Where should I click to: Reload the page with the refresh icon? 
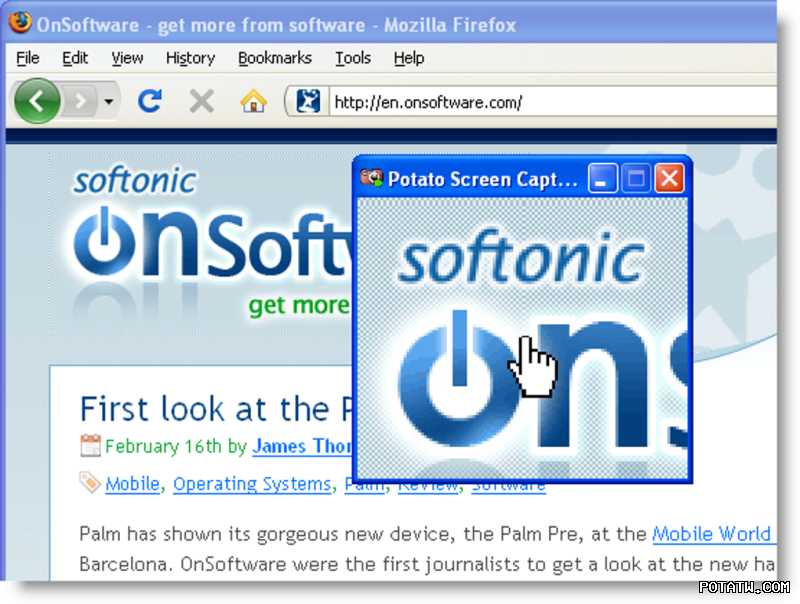tap(150, 101)
